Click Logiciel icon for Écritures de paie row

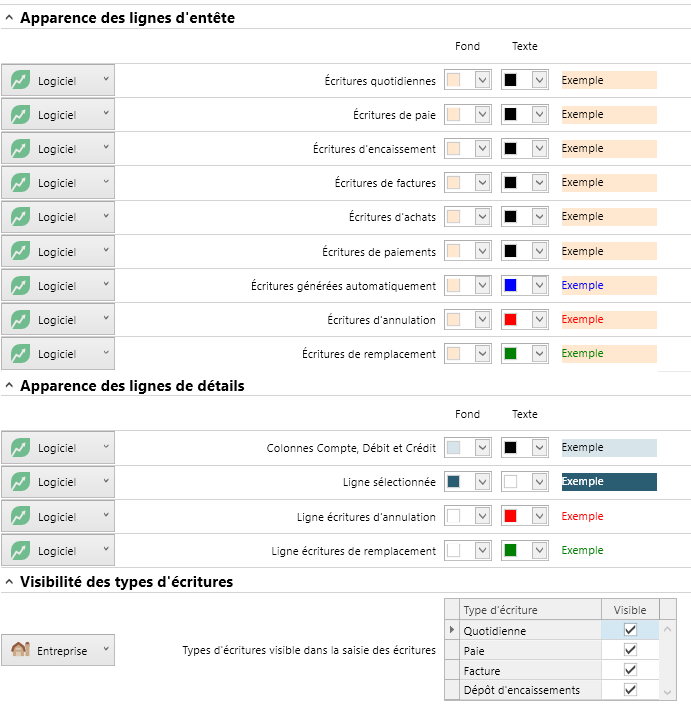pyautogui.click(x=21, y=114)
